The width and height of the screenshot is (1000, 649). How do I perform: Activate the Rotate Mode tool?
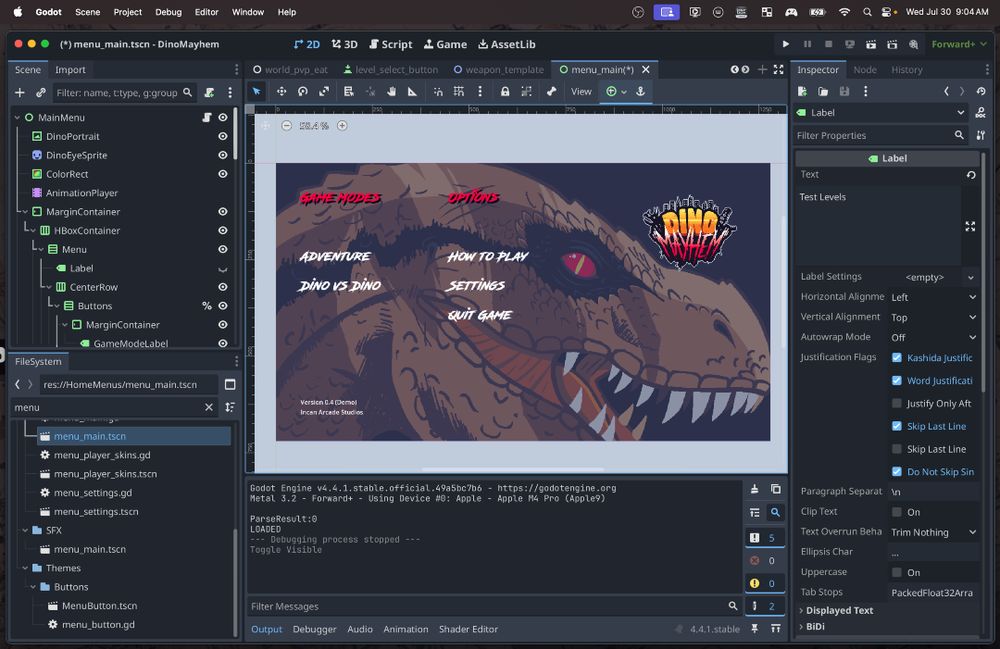[302, 91]
